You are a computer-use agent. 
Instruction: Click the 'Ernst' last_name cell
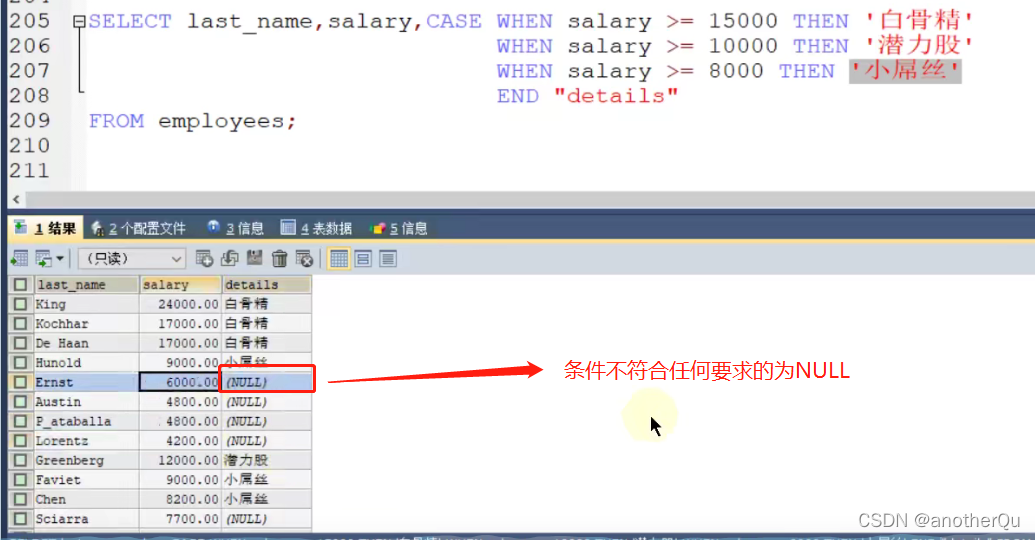[x=86, y=382]
